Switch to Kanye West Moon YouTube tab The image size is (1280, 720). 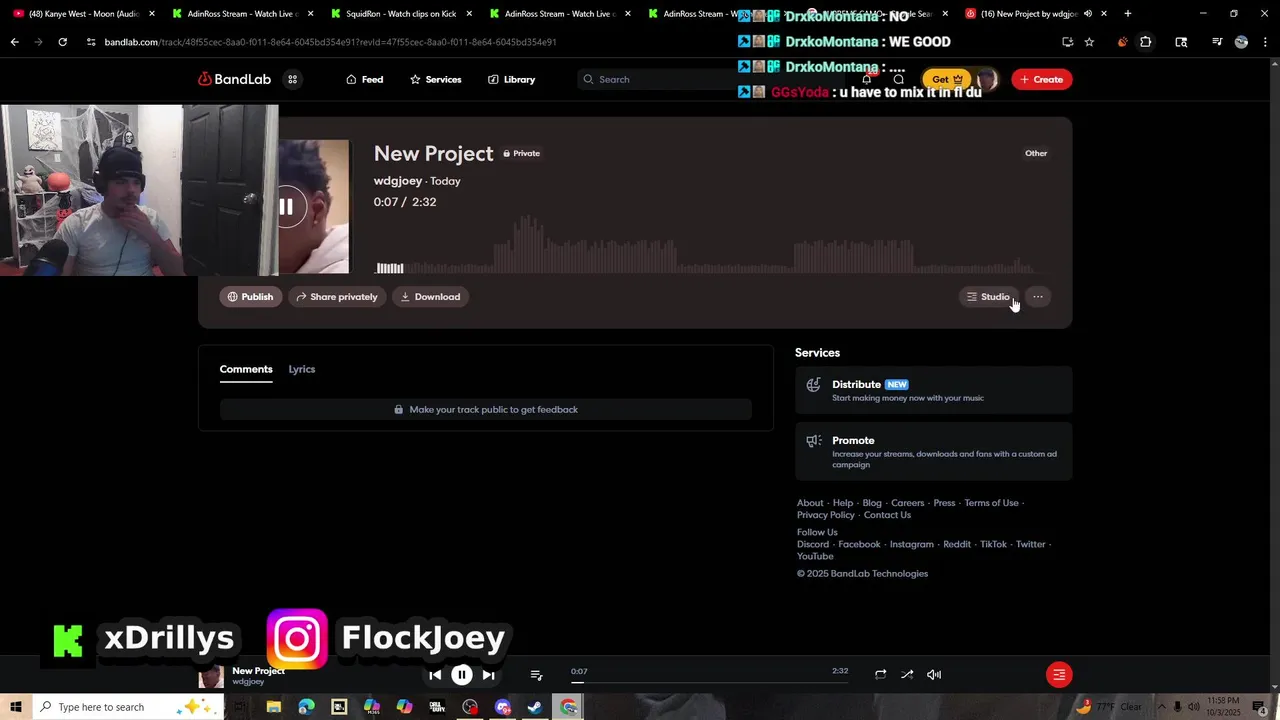point(82,14)
